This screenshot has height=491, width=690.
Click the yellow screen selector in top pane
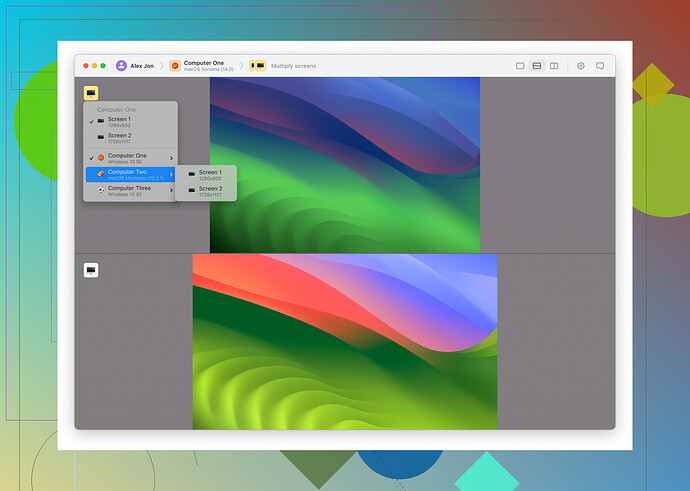click(x=91, y=92)
